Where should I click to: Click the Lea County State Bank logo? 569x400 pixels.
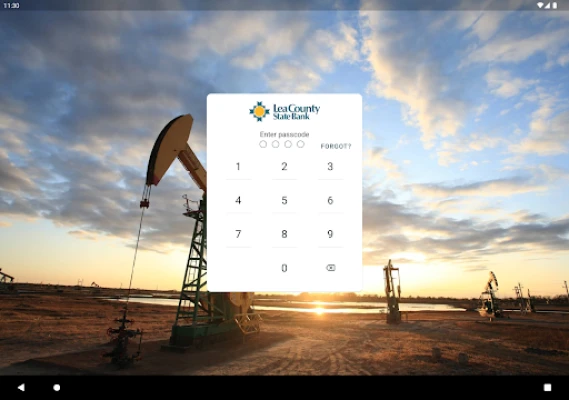coord(284,111)
